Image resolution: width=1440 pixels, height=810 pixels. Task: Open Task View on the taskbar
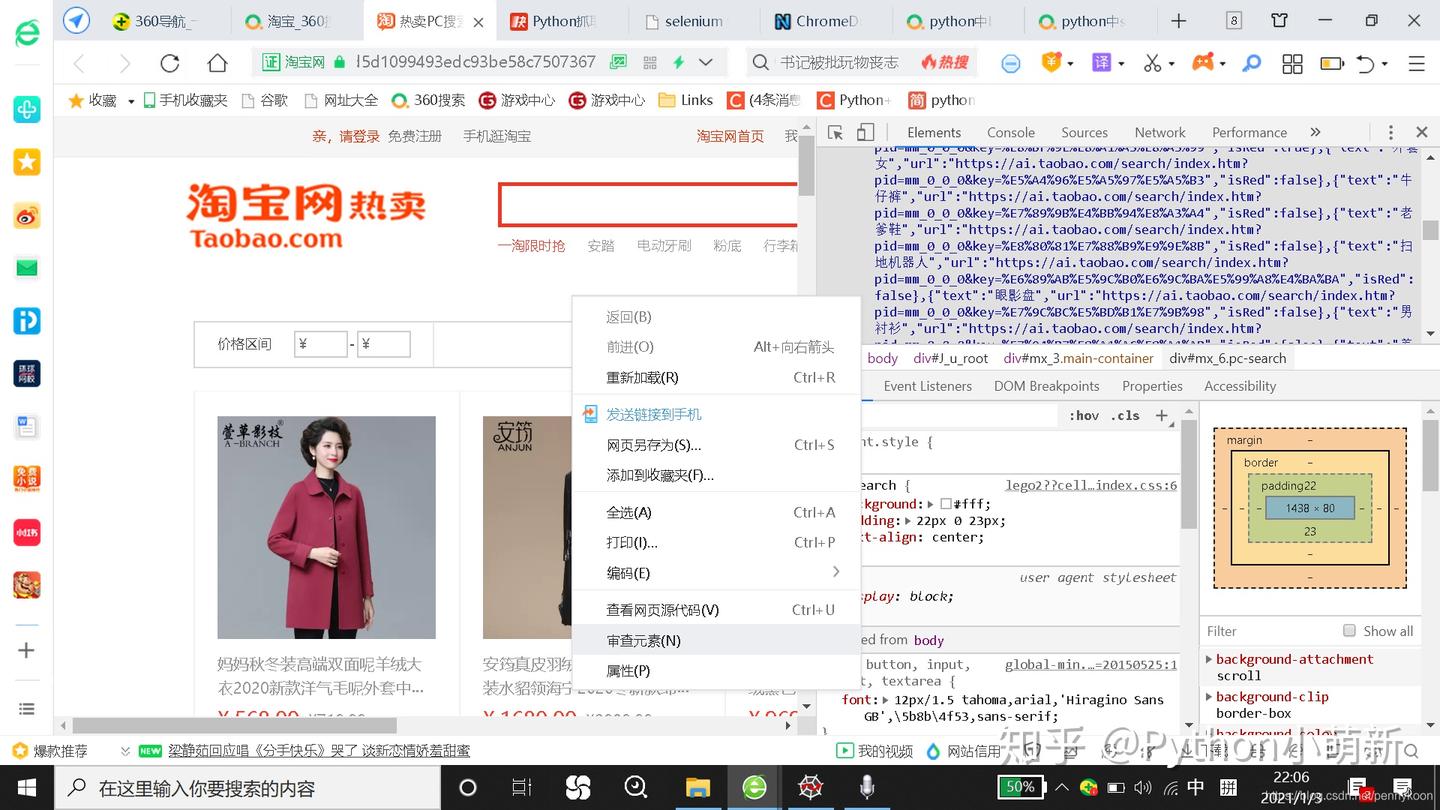521,788
